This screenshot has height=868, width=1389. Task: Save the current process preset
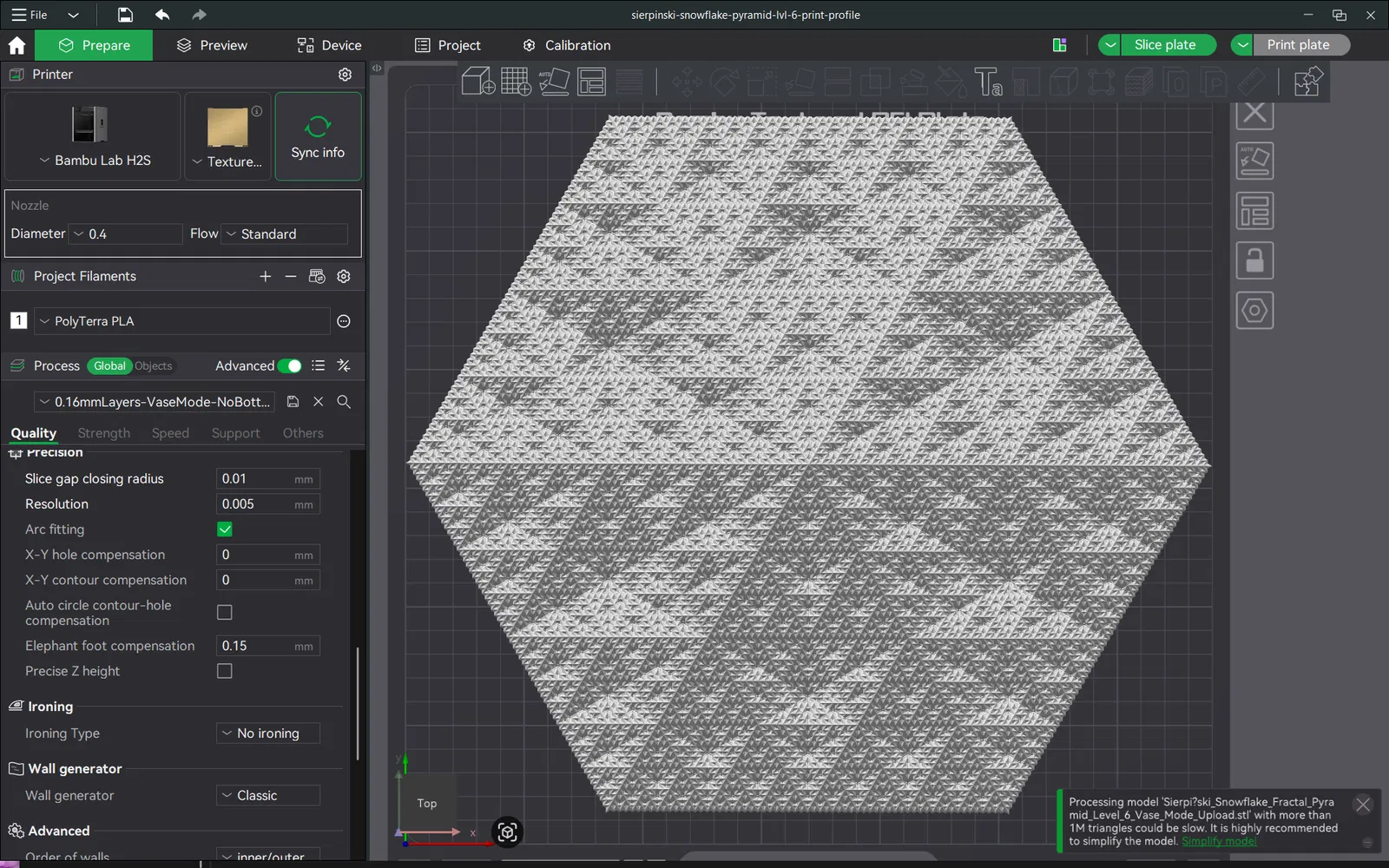(293, 402)
